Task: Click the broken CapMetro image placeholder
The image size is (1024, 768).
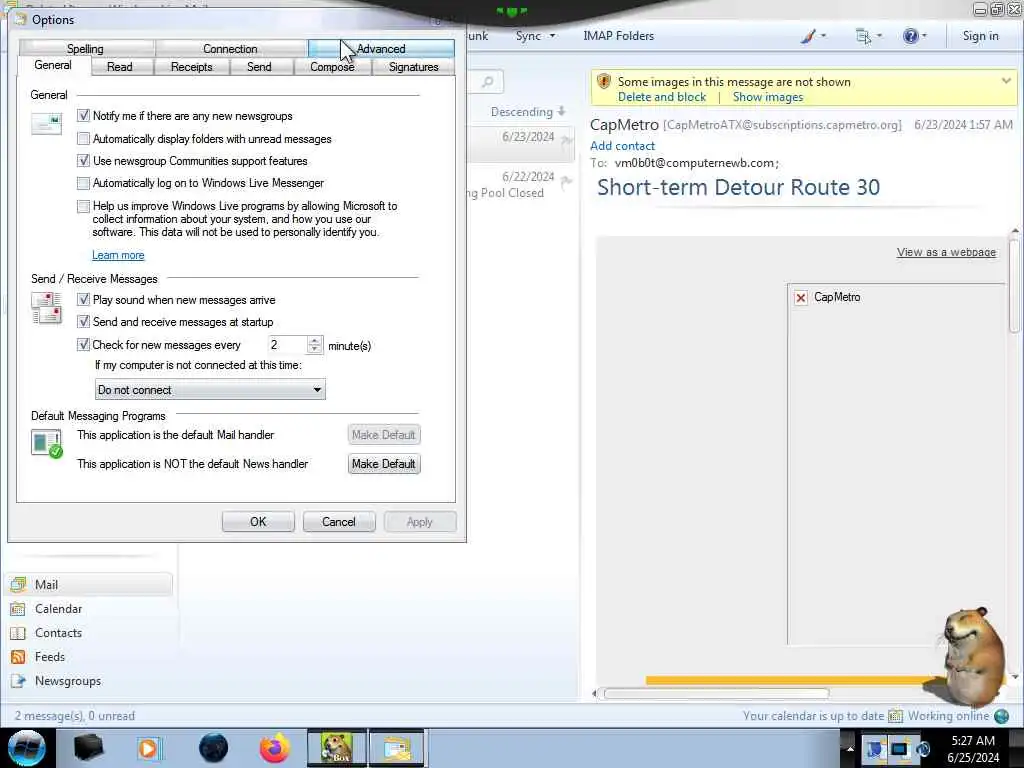Action: (801, 298)
